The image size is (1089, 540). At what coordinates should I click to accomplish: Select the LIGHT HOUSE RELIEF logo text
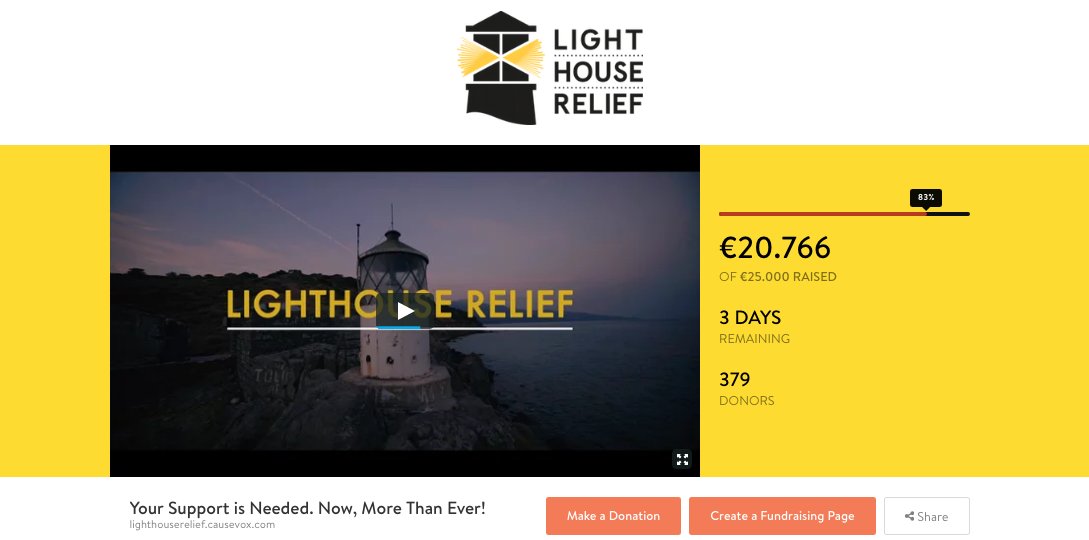(x=598, y=71)
